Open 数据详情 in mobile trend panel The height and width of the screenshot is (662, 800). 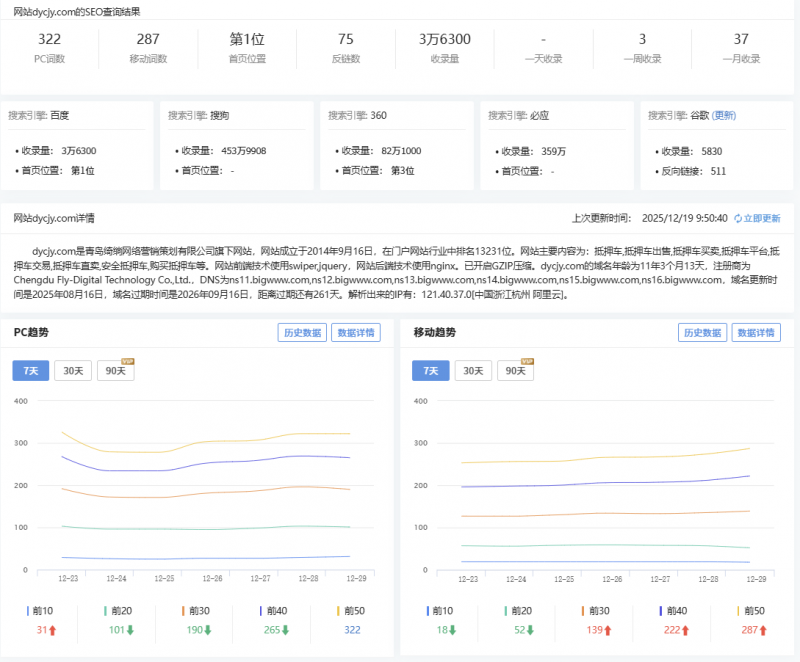tap(756, 333)
